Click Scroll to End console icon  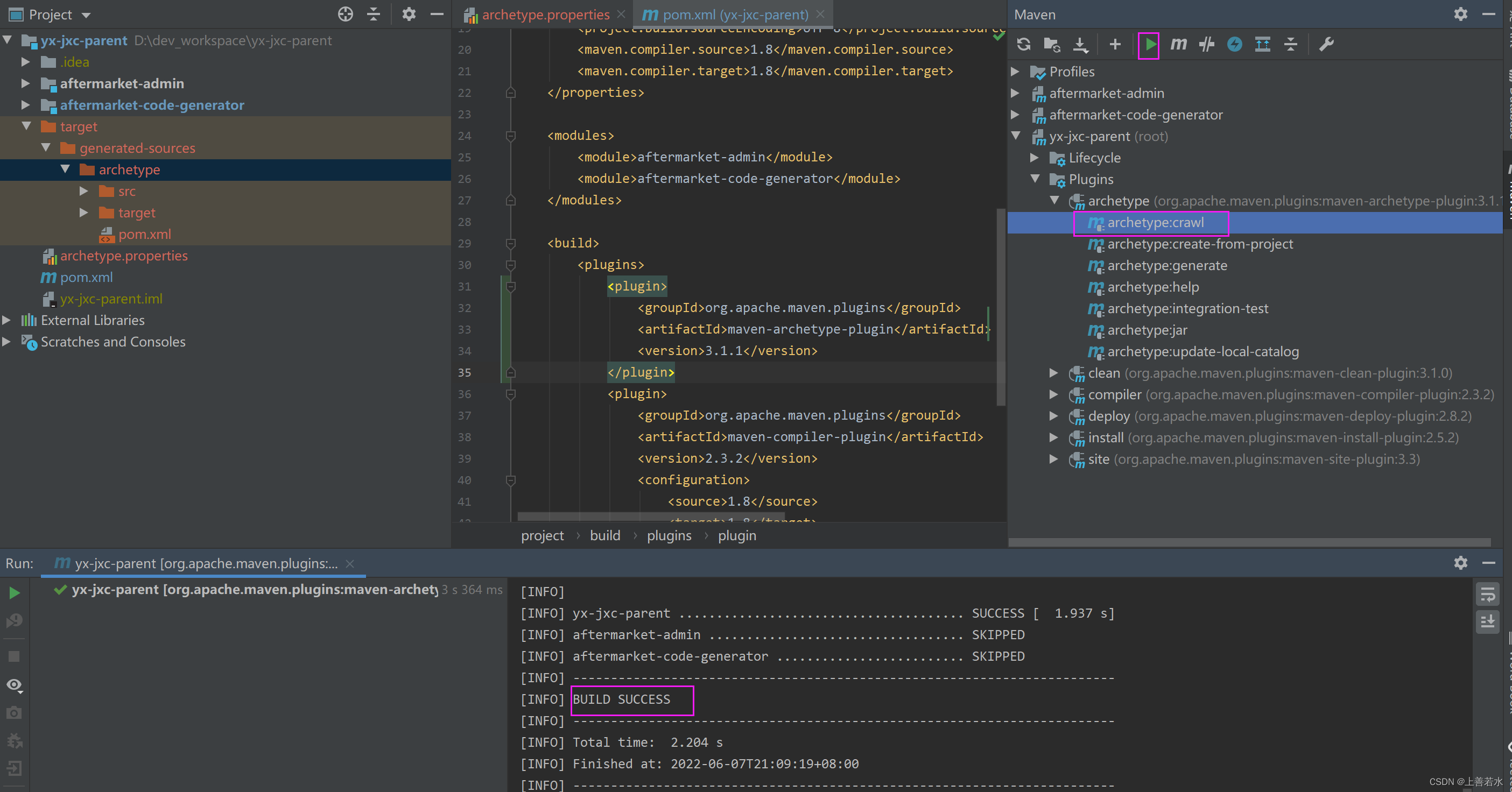click(x=1488, y=622)
